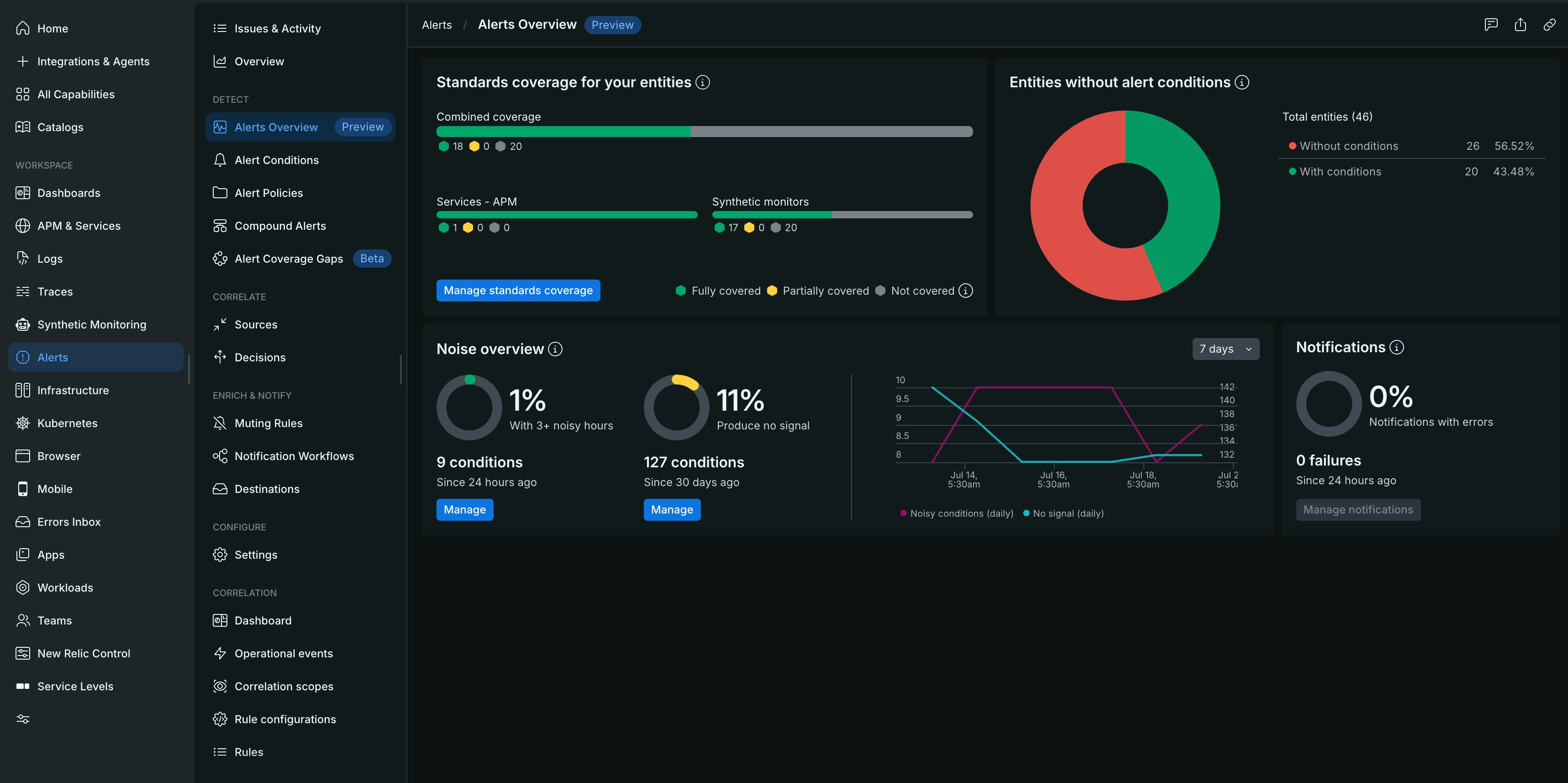Click the Workloads hexagon icon
Screen dimensions: 1568x783
pos(22,587)
